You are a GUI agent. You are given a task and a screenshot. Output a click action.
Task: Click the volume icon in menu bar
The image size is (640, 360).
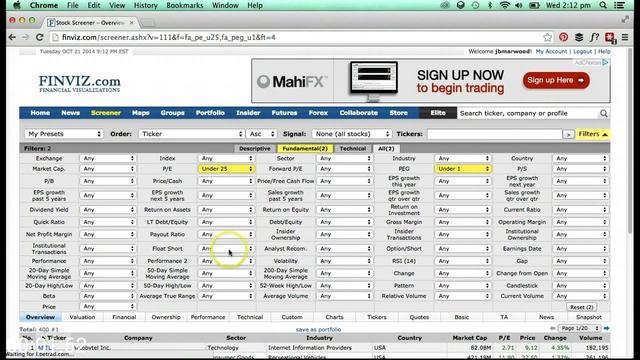click(x=519, y=5)
